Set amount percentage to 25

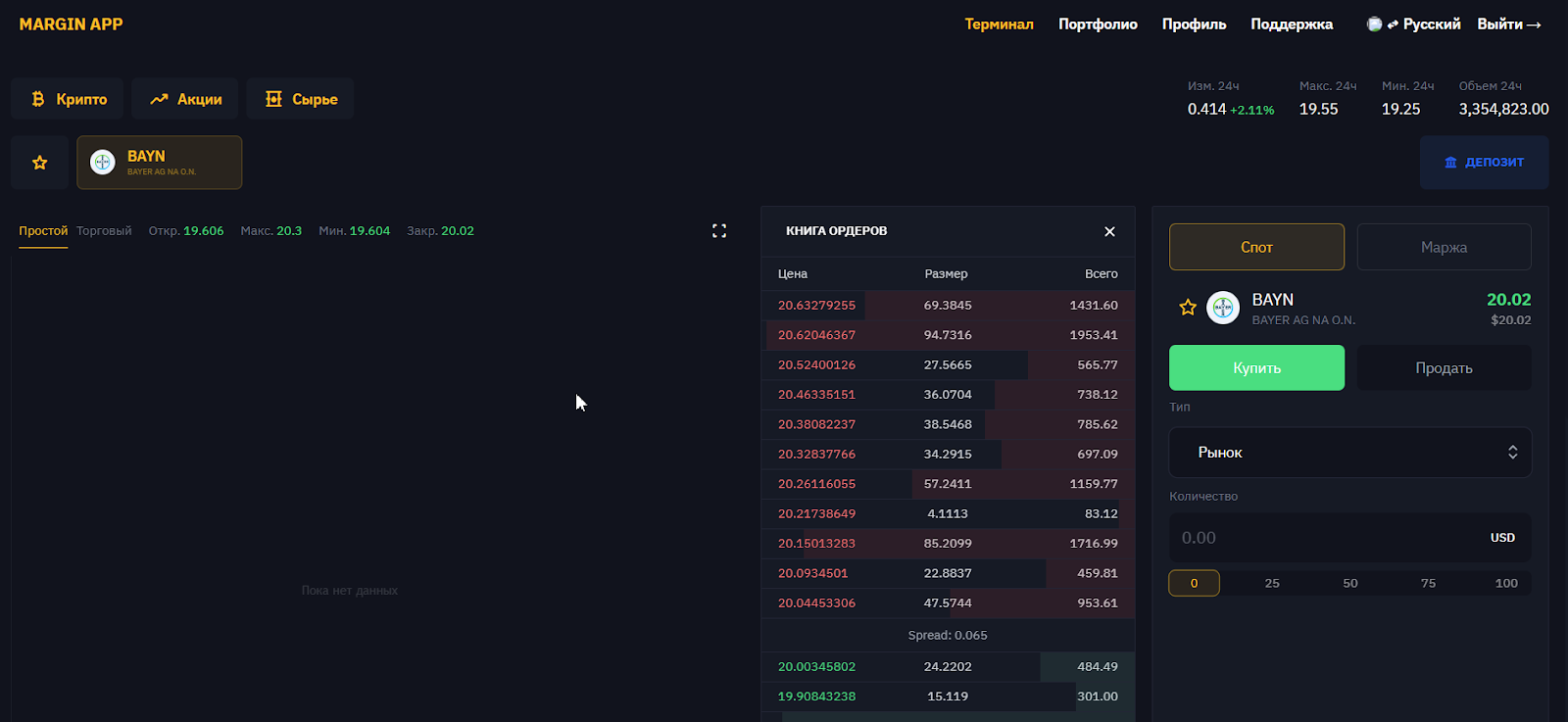[1272, 583]
